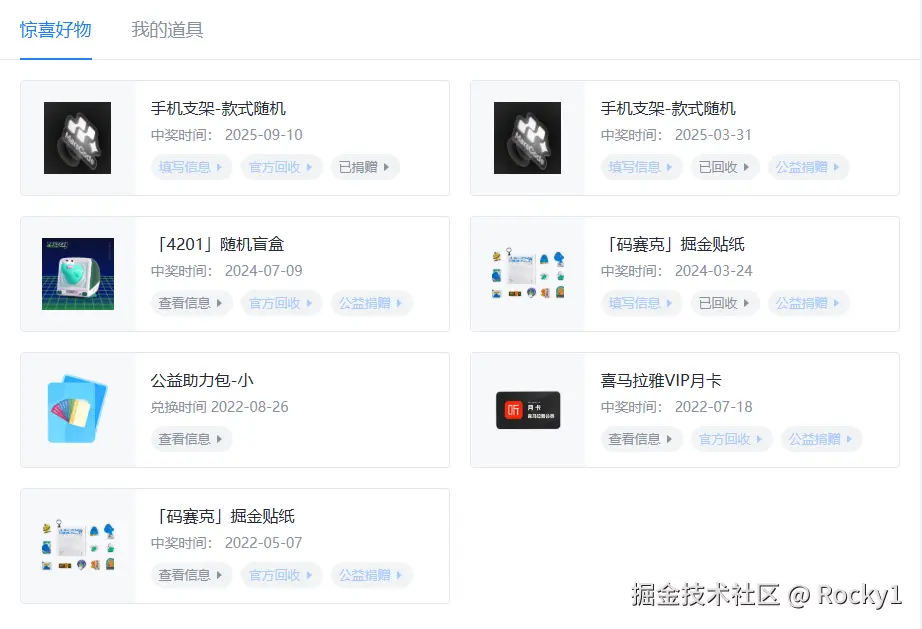This screenshot has width=922, height=629.
Task: Click the dark 手机支架 product thumbnail
Action: click(77, 137)
